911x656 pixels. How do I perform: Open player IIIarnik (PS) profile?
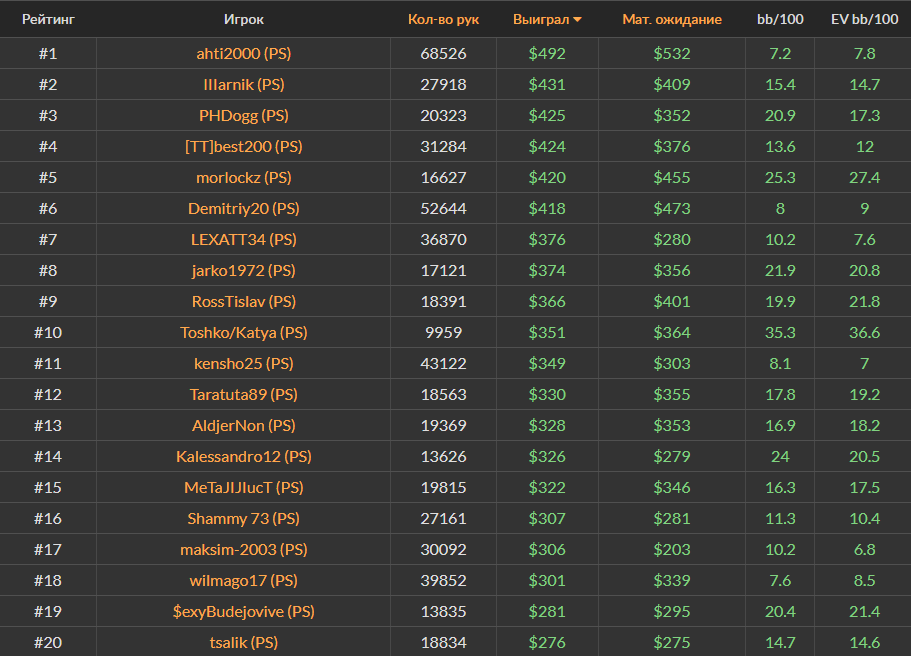click(x=244, y=84)
